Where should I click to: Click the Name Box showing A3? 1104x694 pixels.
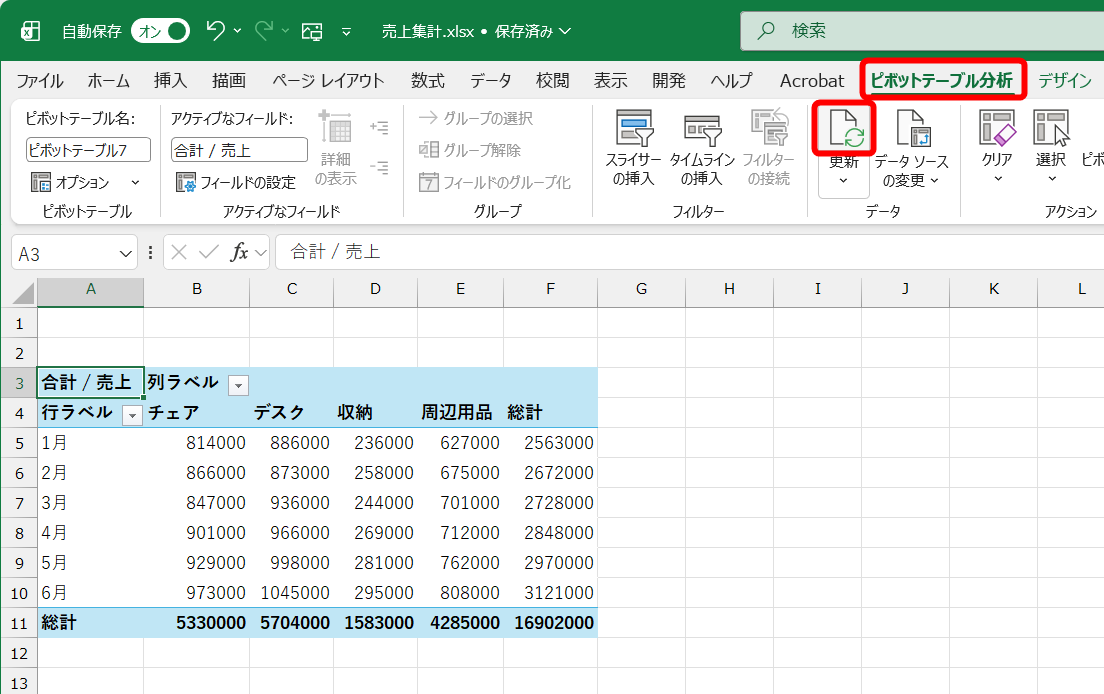tap(65, 253)
